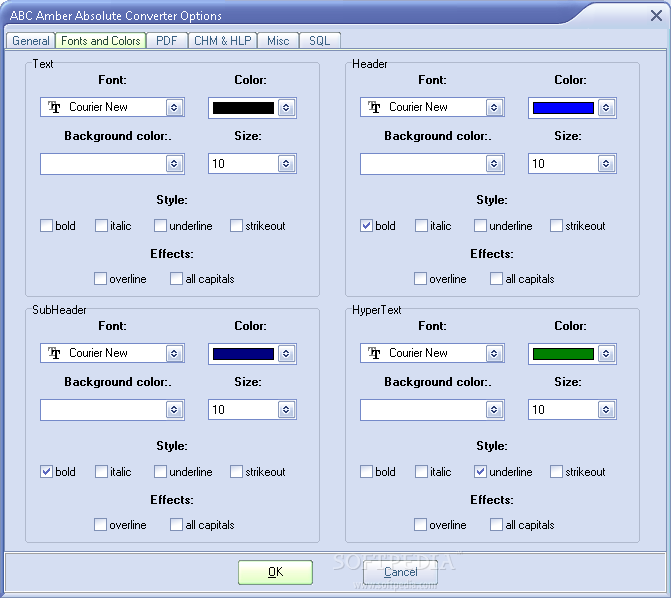Open the HyperText font dropdown arrow
Viewport: 671px width, 598px height.
coord(494,354)
